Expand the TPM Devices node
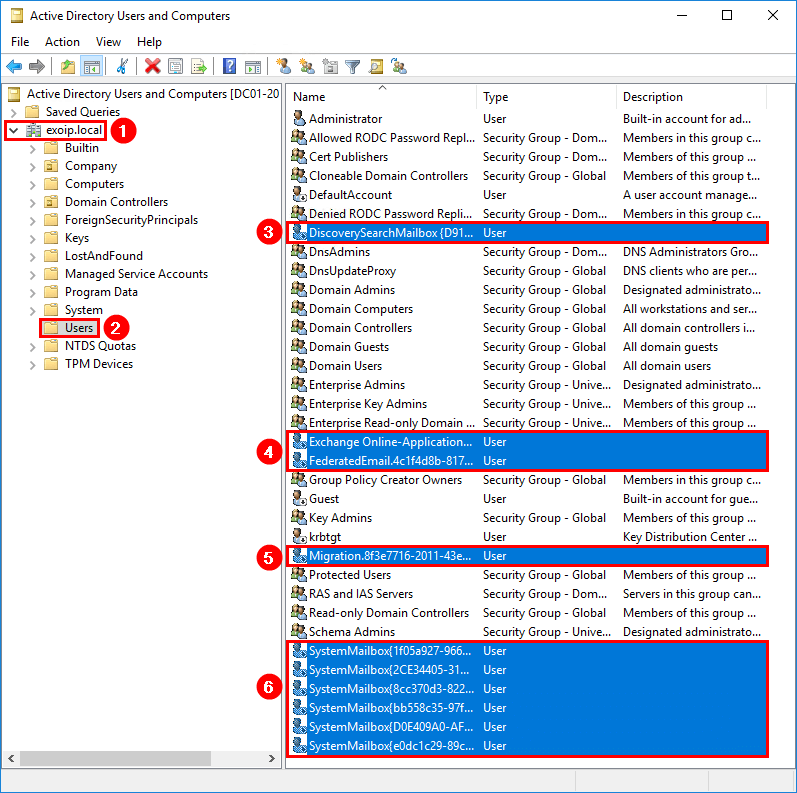The height and width of the screenshot is (793, 797). tap(33, 364)
